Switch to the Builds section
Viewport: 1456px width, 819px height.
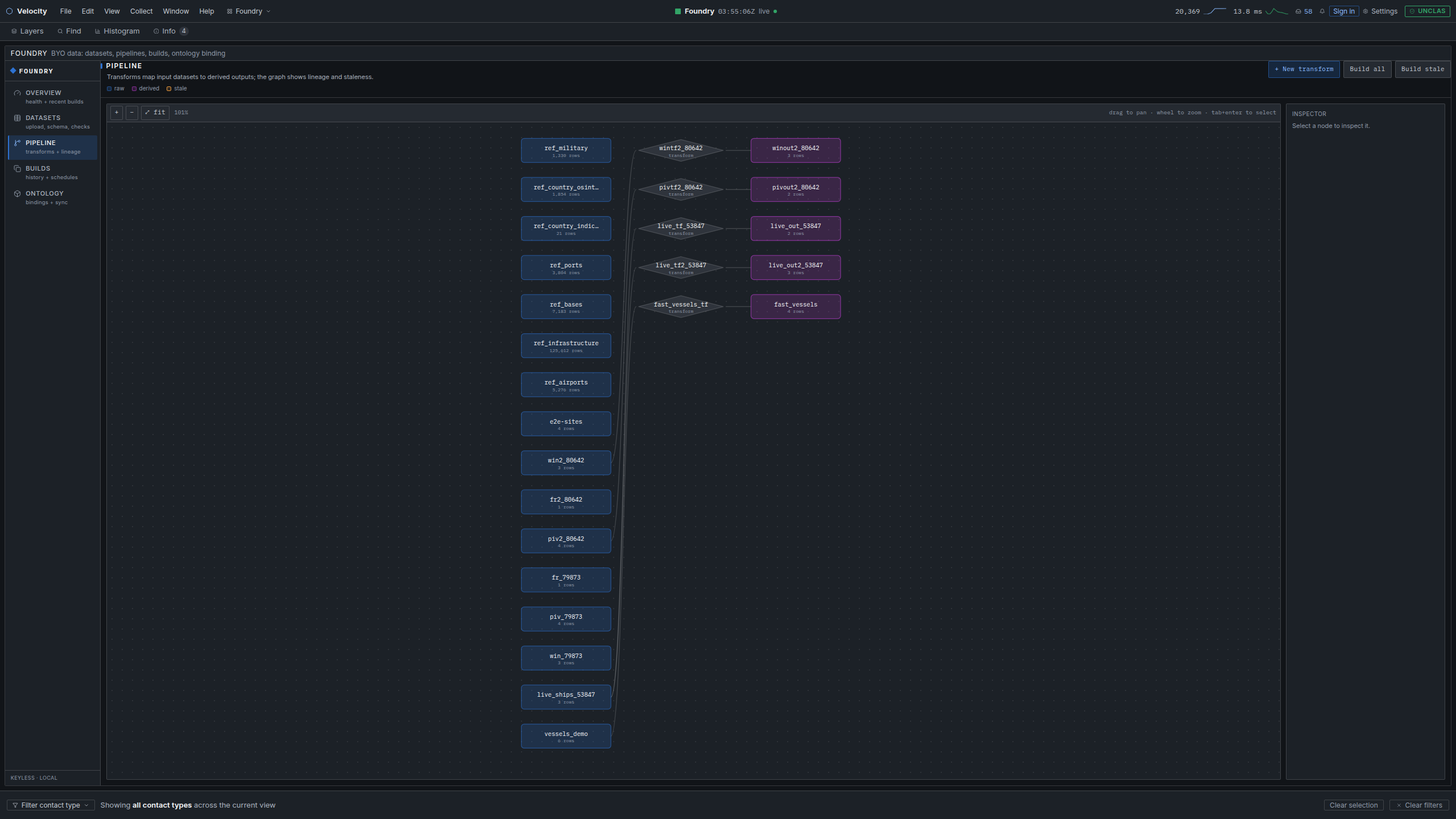click(x=53, y=173)
